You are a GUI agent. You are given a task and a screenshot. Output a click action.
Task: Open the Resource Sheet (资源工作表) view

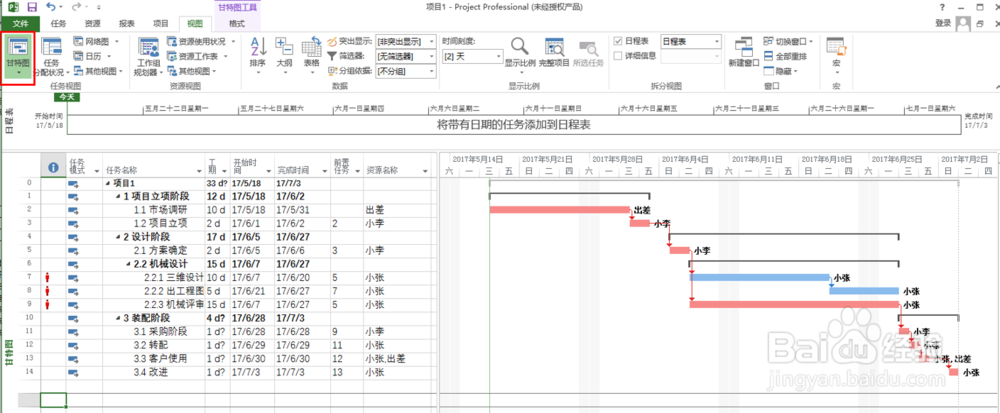coord(197,56)
